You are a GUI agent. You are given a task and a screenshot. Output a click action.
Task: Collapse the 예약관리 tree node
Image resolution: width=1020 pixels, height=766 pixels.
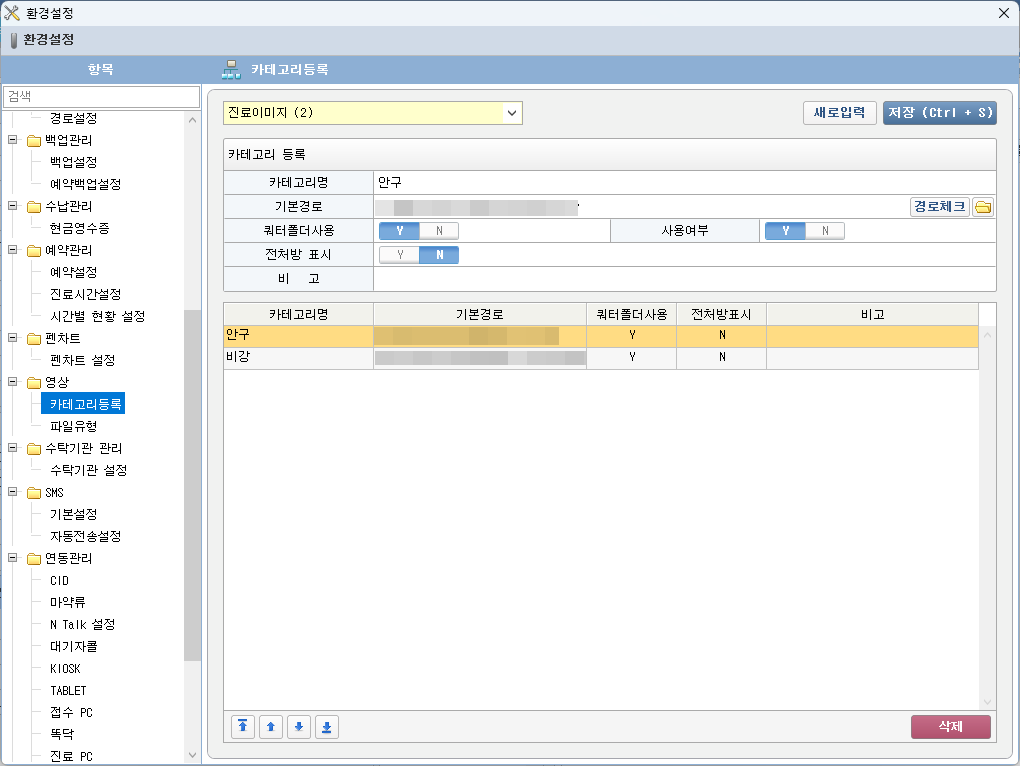click(x=13, y=250)
